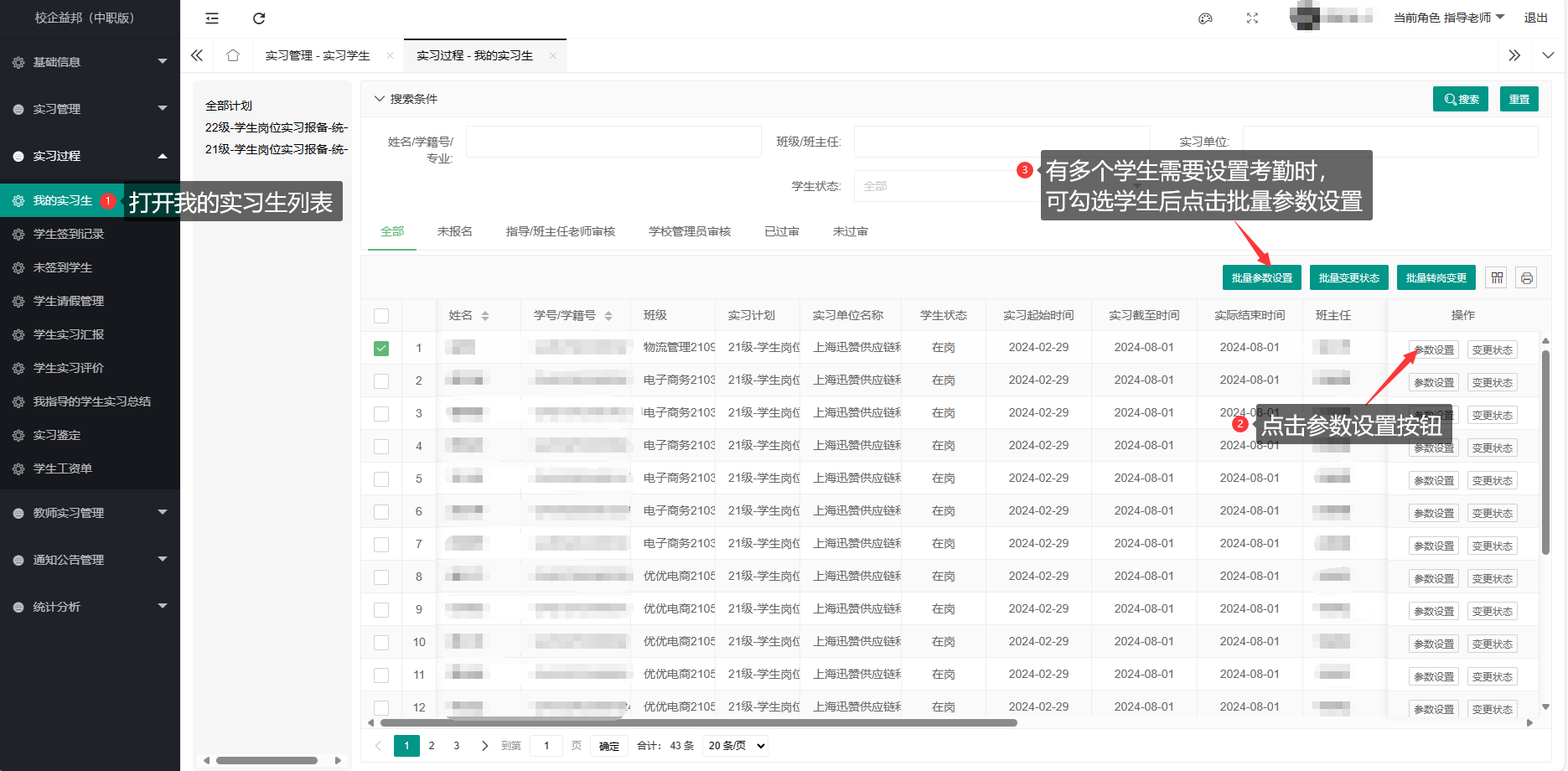Switch to the 未报名 filter tab
This screenshot has height=771, width=1568.
pos(454,231)
